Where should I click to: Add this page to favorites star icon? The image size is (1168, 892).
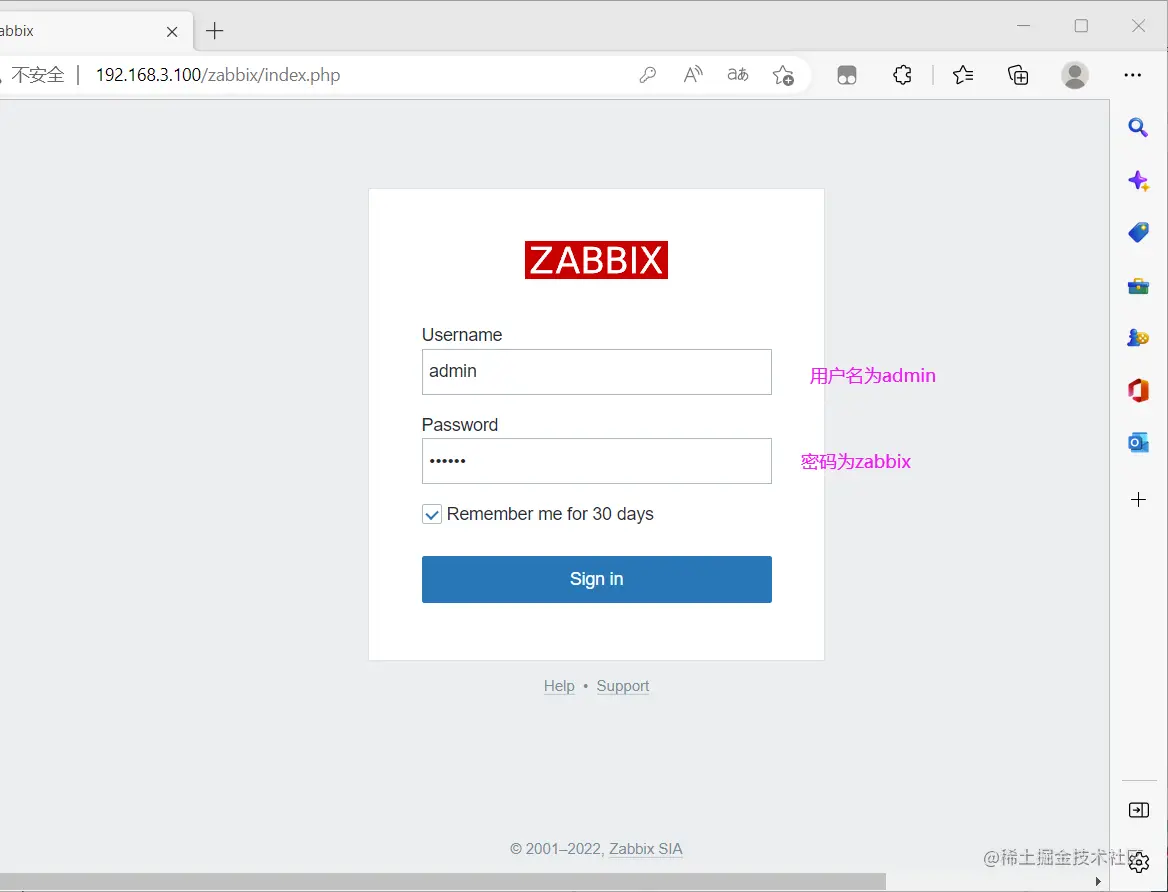click(783, 75)
